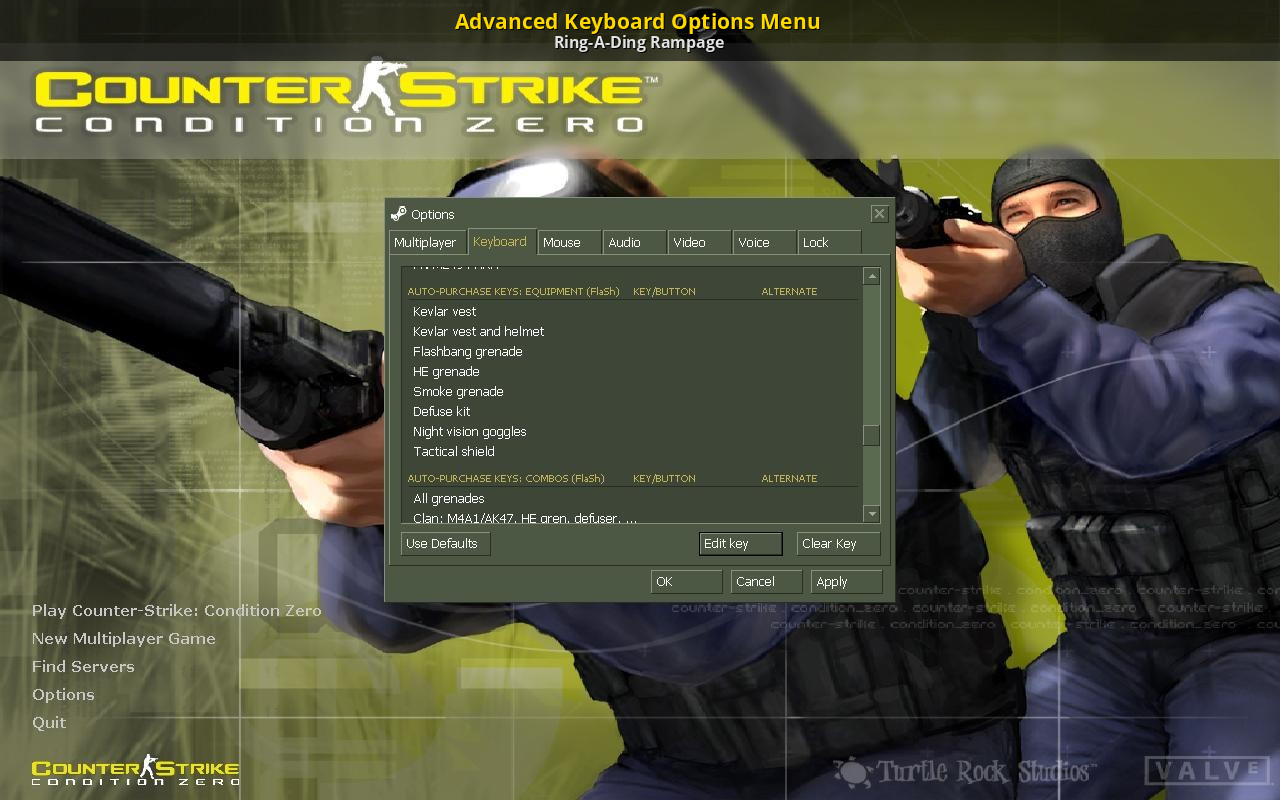
Task: Click Apply to save key bindings
Action: pyautogui.click(x=846, y=582)
